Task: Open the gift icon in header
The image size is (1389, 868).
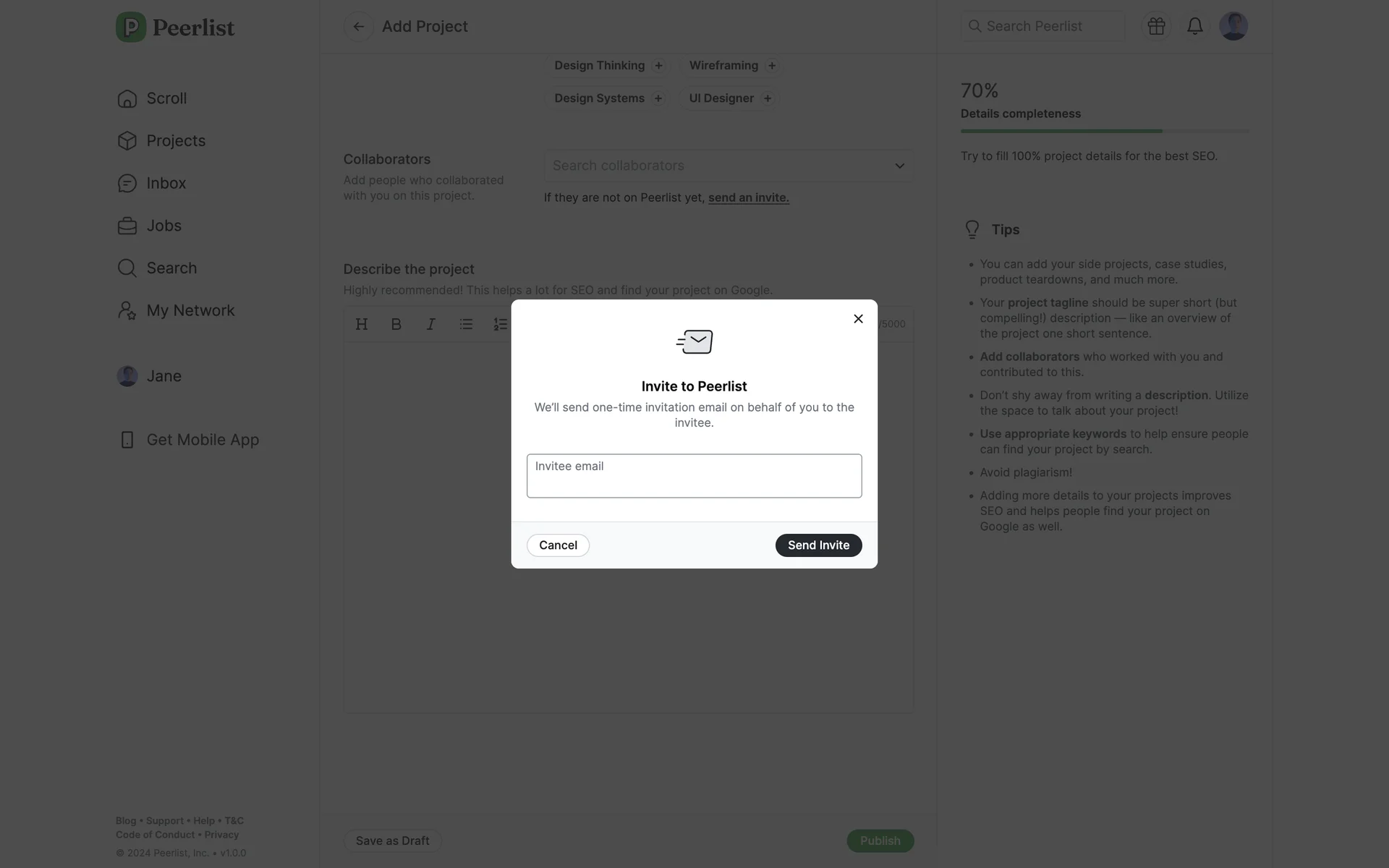Action: tap(1156, 27)
